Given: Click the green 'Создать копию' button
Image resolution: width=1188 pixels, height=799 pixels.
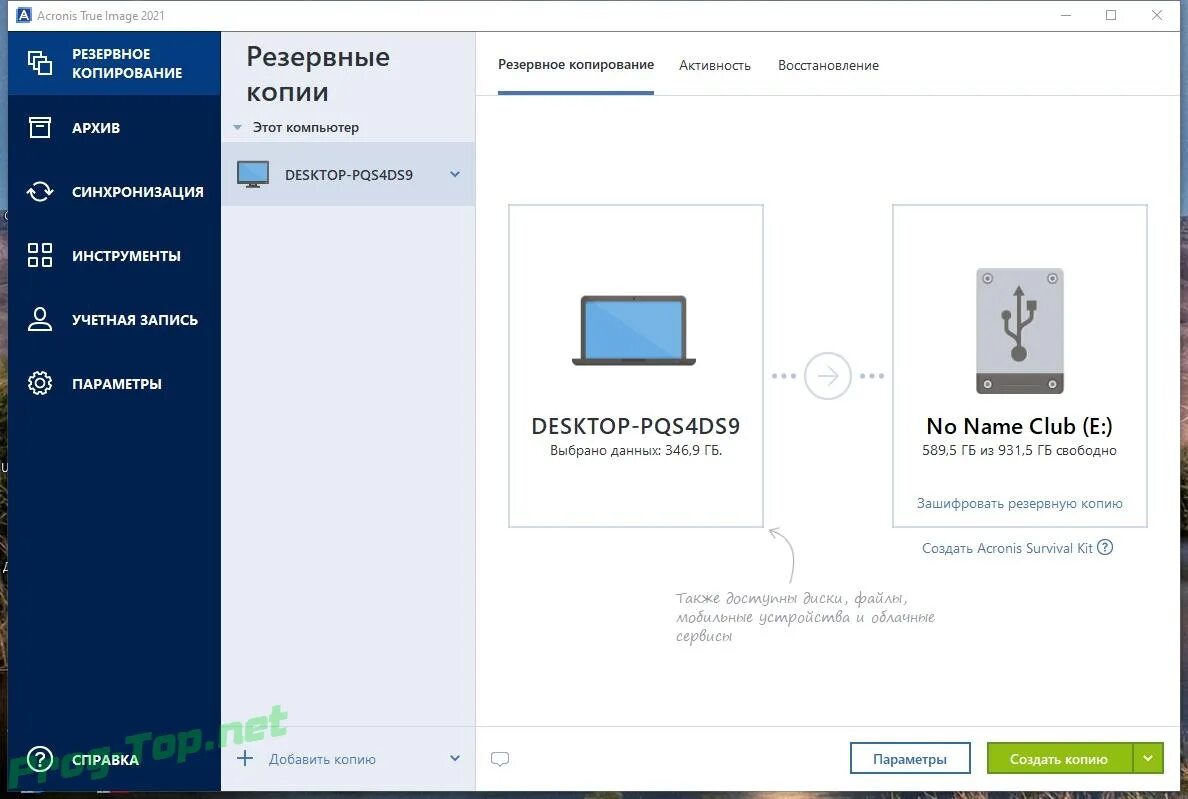Looking at the screenshot, I should [x=1059, y=758].
